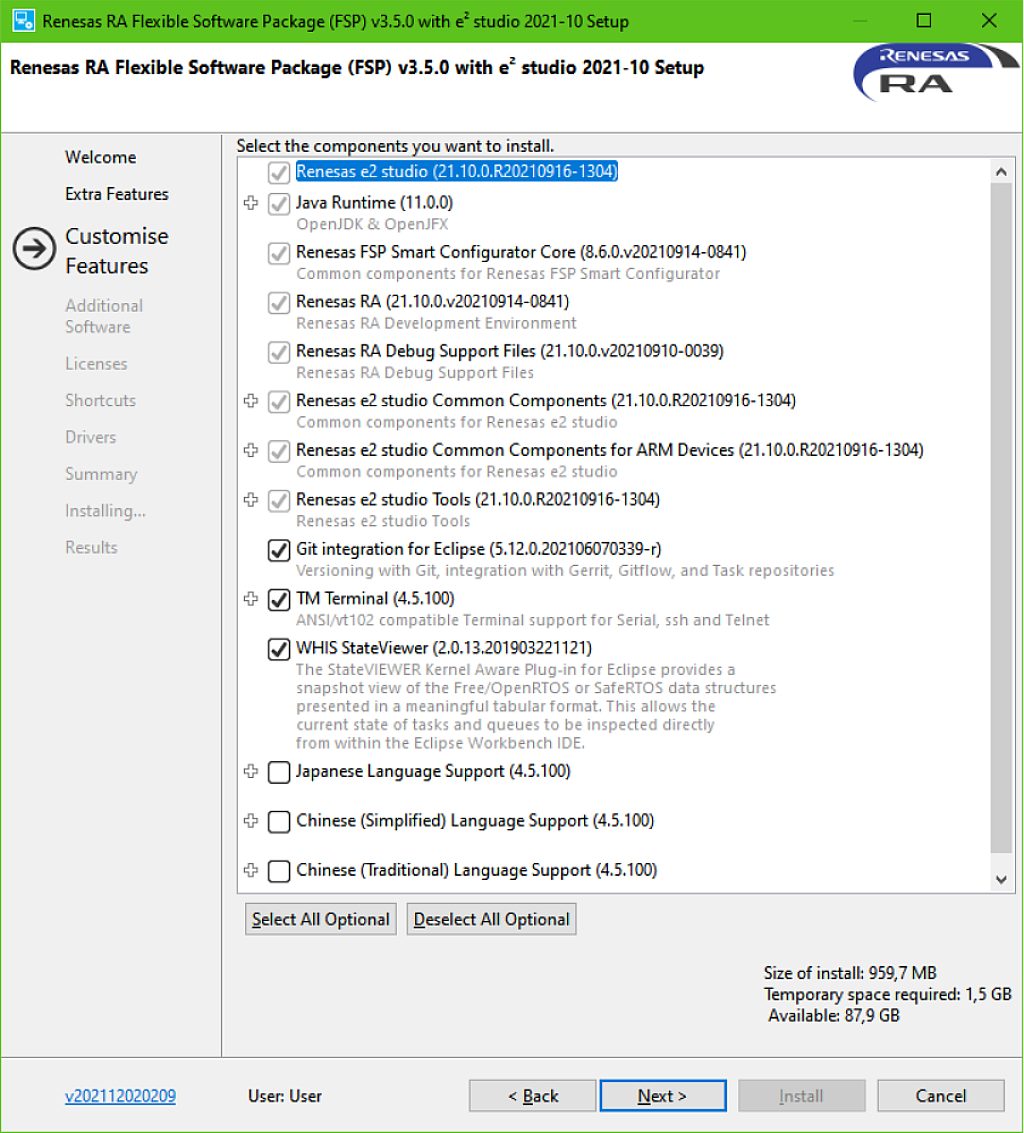The height and width of the screenshot is (1133, 1024).
Task: Go to the Welcome step in sidebar
Action: (x=100, y=157)
